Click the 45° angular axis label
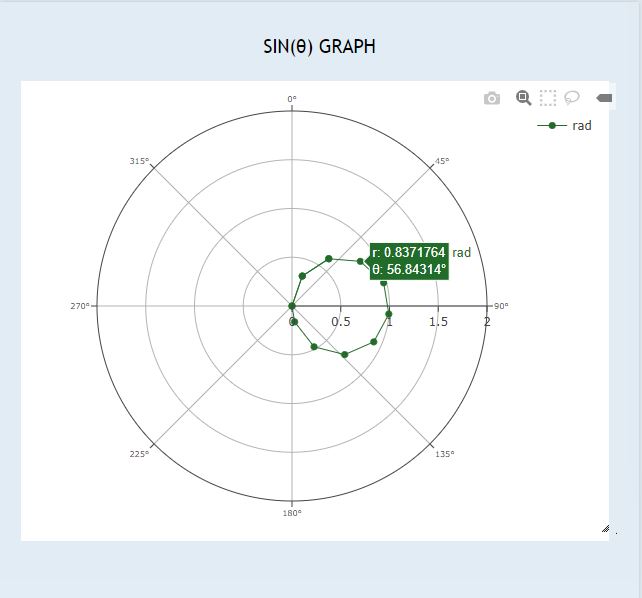This screenshot has width=642, height=598. (441, 160)
